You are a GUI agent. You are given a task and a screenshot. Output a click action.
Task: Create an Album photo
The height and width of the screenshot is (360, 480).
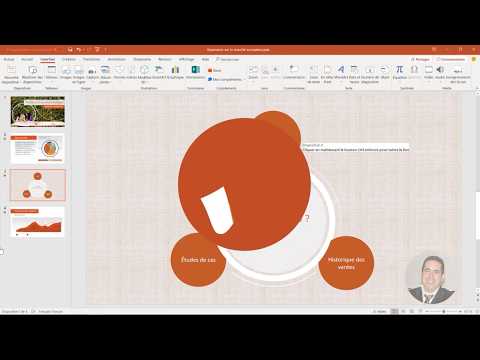click(x=105, y=74)
